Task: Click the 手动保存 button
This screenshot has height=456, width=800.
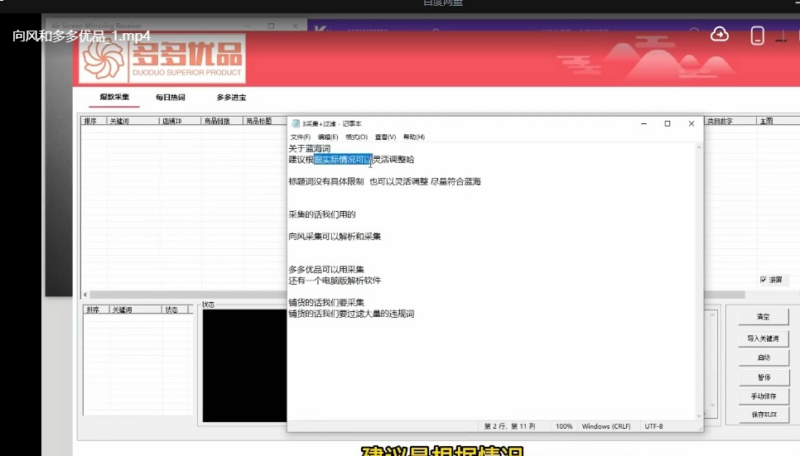Action: (763, 396)
